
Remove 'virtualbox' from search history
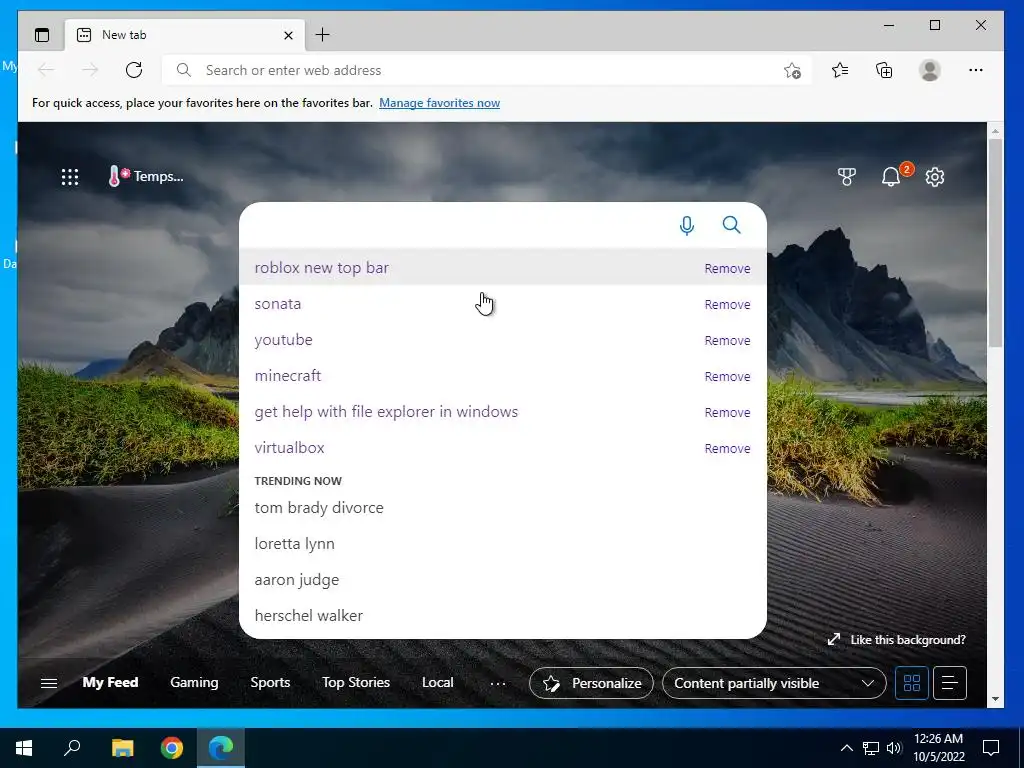(727, 448)
